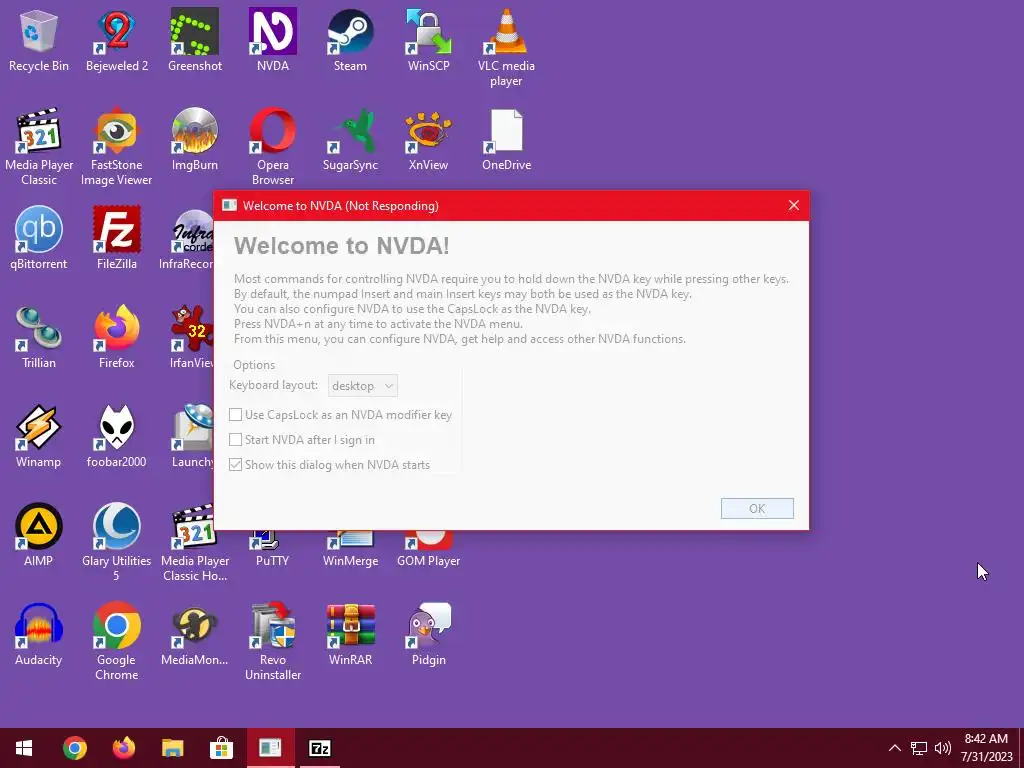Select the Winamp desktop icon
The height and width of the screenshot is (768, 1024).
[39, 436]
